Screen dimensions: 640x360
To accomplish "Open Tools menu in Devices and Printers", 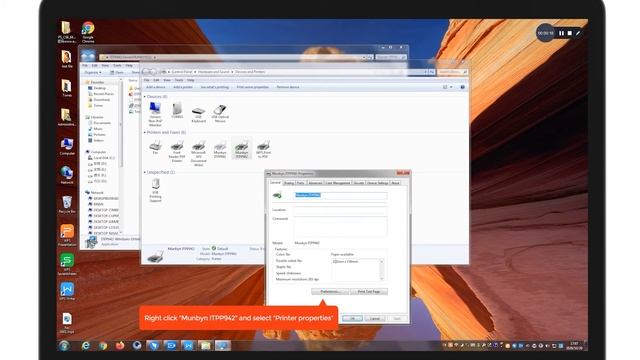I will 179,80.
